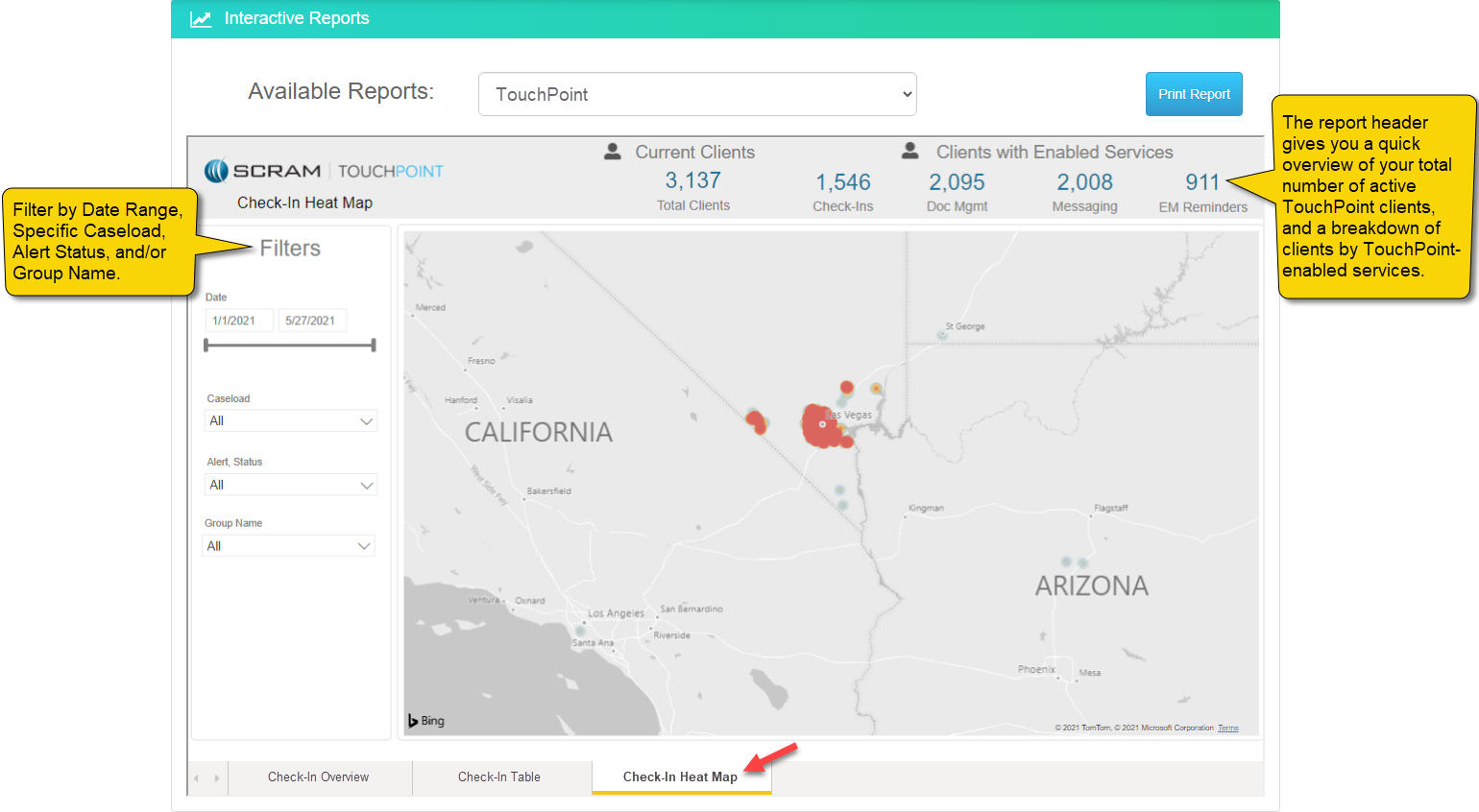Click the Current Clients person icon
The image size is (1479, 812).
(x=612, y=152)
